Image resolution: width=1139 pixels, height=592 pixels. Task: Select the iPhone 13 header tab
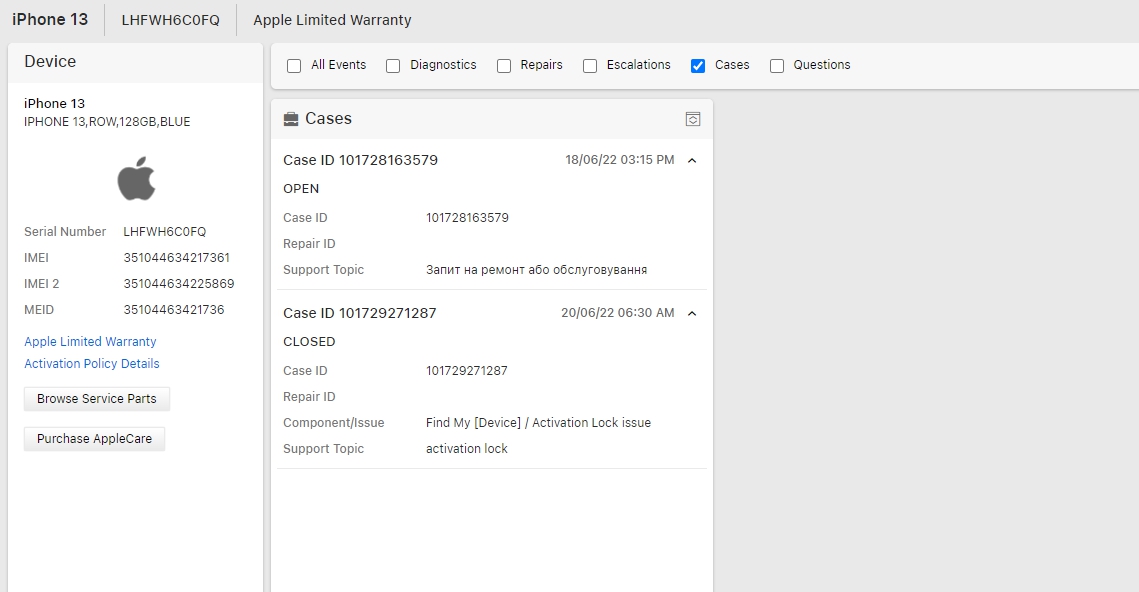[50, 20]
